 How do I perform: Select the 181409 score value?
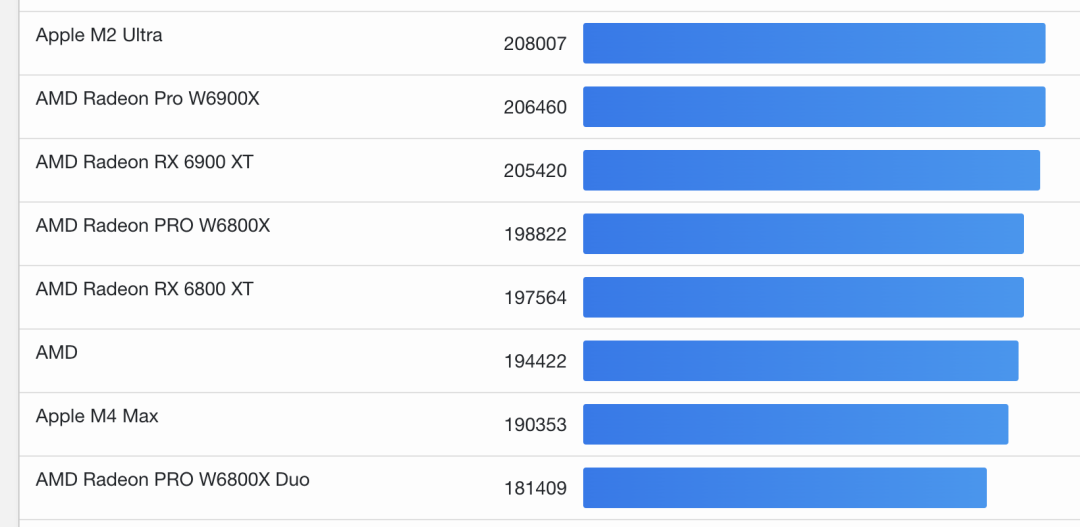click(535, 489)
